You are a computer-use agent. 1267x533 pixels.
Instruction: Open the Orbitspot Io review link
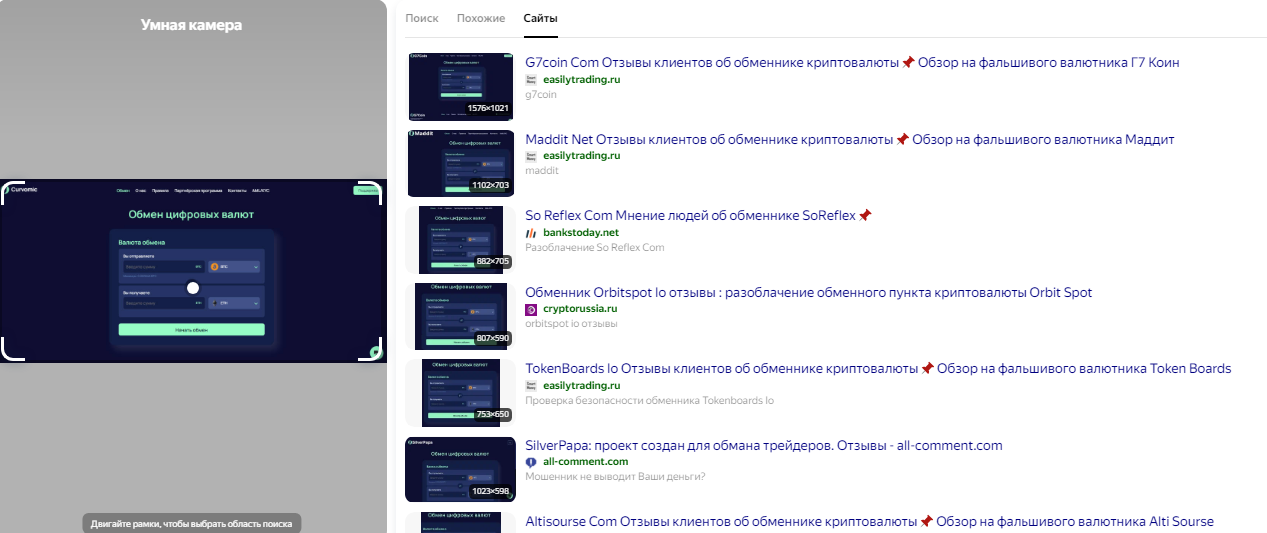pos(809,292)
